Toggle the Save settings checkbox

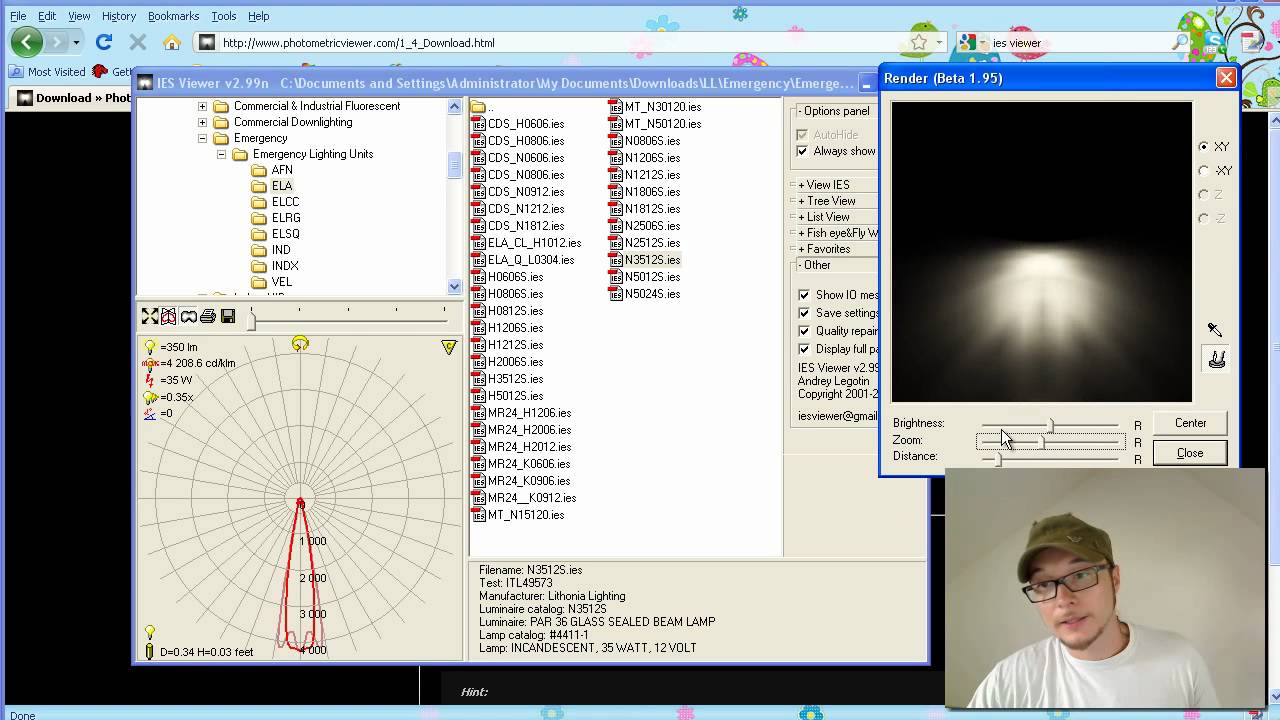click(x=804, y=313)
